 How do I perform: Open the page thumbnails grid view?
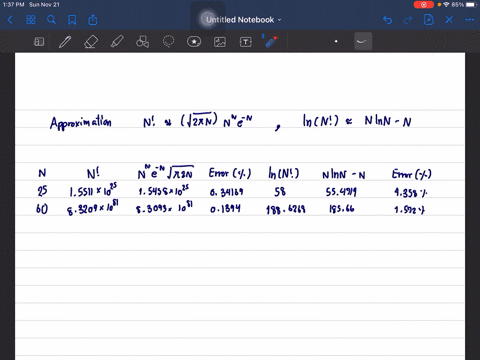click(x=31, y=20)
